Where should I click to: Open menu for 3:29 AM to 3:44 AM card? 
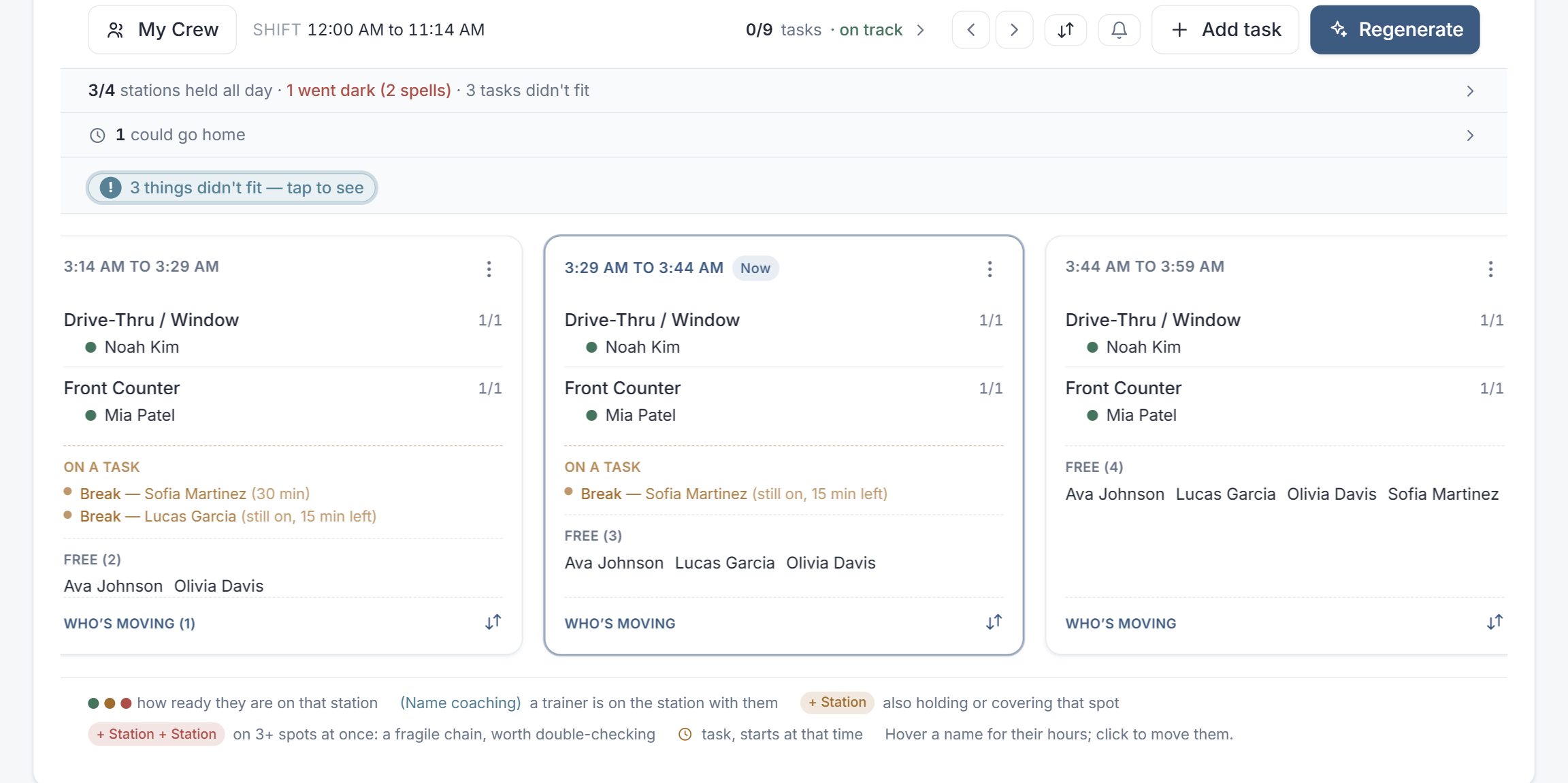(990, 269)
